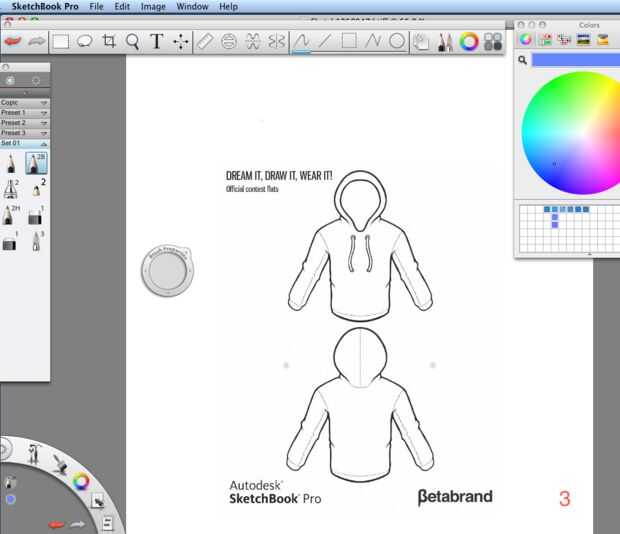
Task: Open the Layers editor
Action: point(422,42)
